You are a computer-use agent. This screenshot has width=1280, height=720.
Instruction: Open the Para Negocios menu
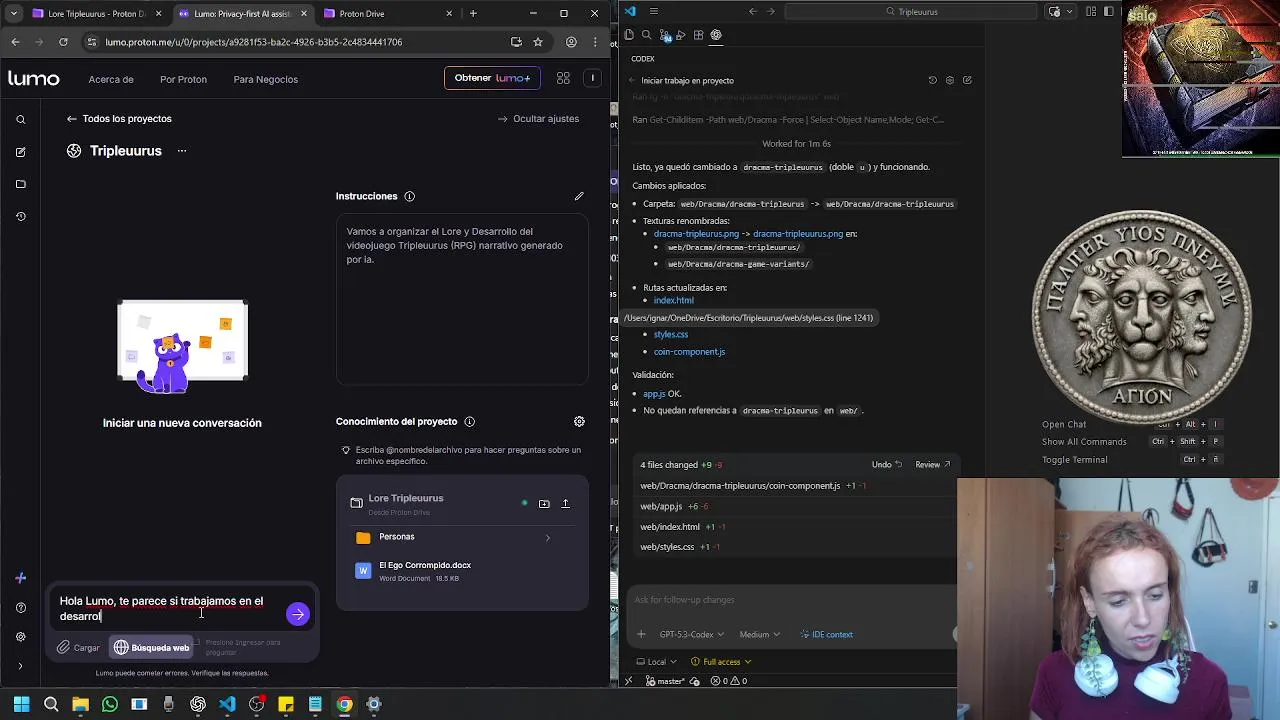pos(265,79)
